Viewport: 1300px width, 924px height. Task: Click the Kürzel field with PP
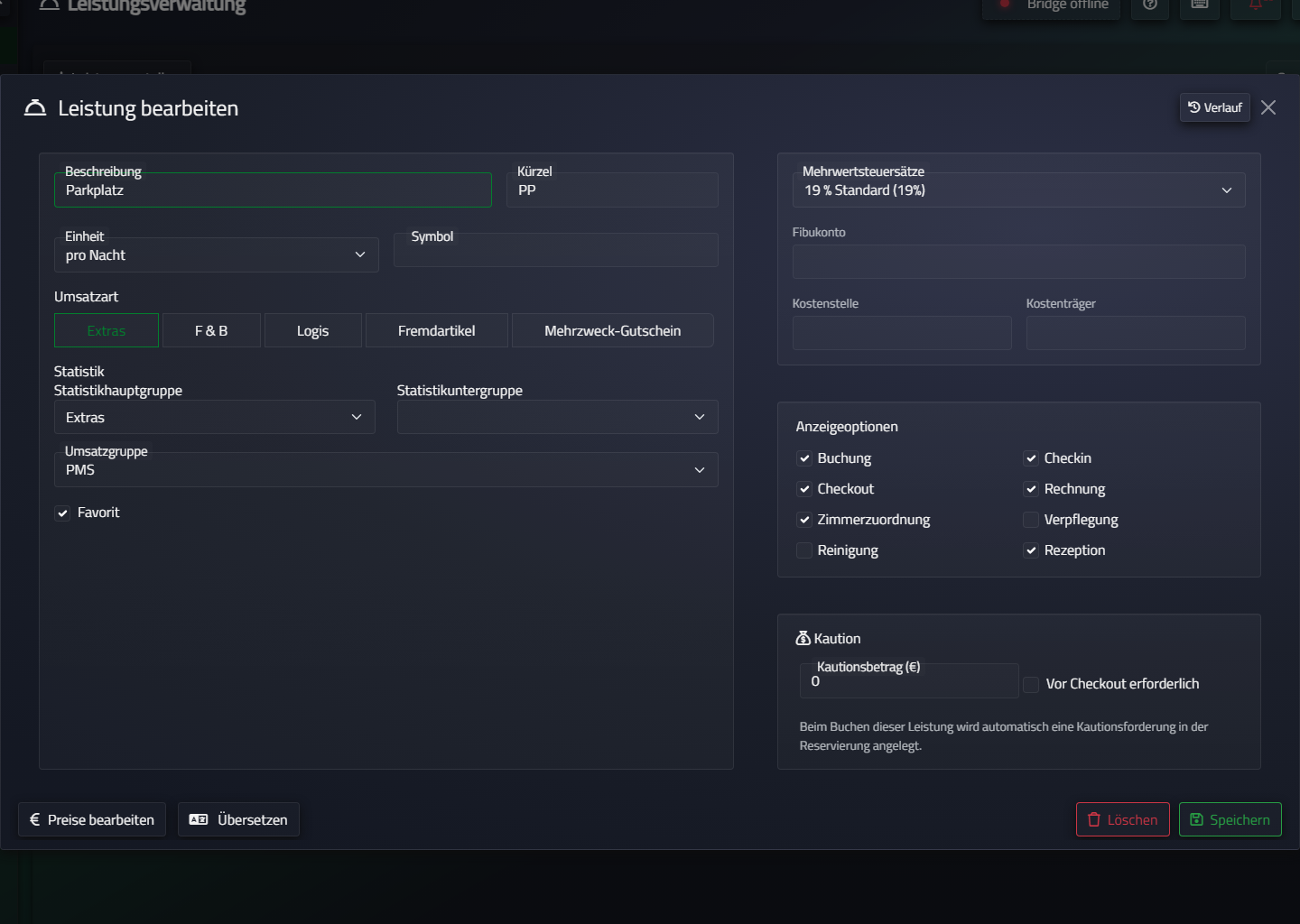[612, 189]
